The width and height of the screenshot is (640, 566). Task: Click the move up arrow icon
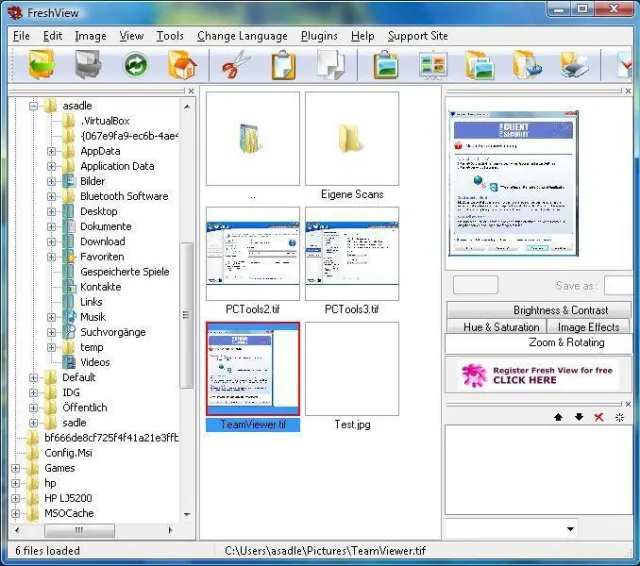click(x=558, y=417)
